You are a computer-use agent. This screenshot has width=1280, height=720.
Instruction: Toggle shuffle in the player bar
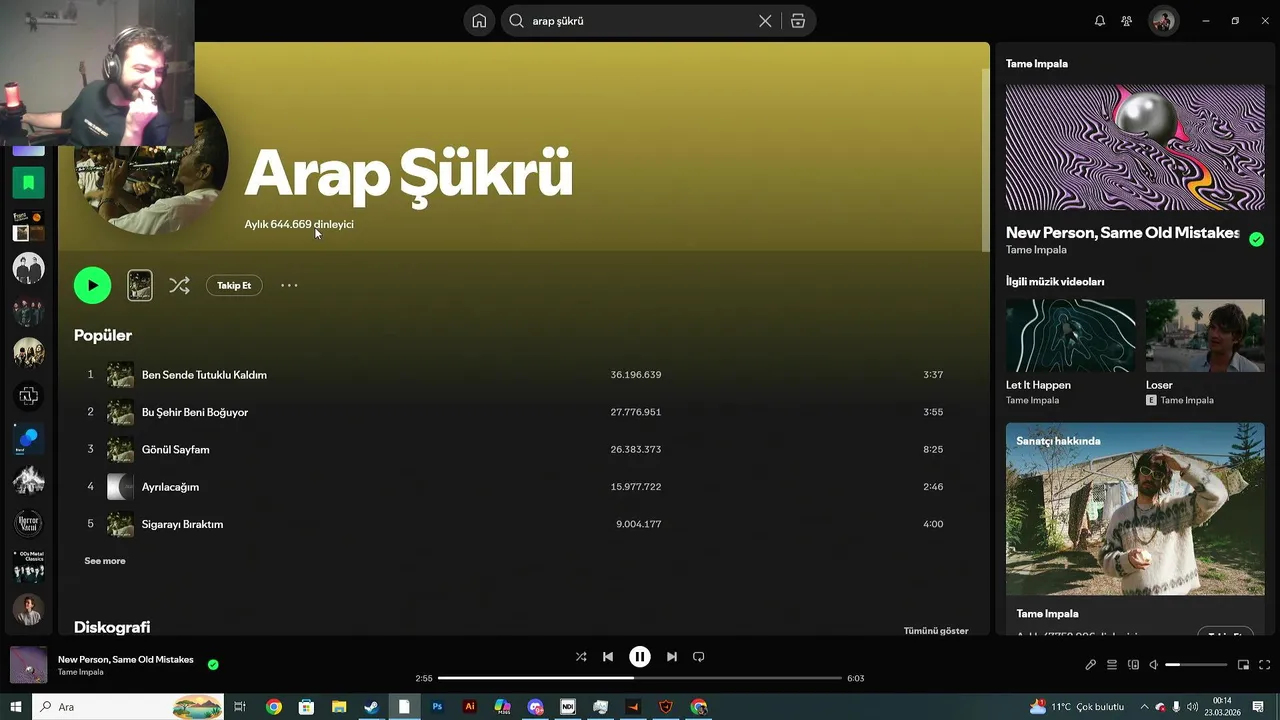(581, 657)
